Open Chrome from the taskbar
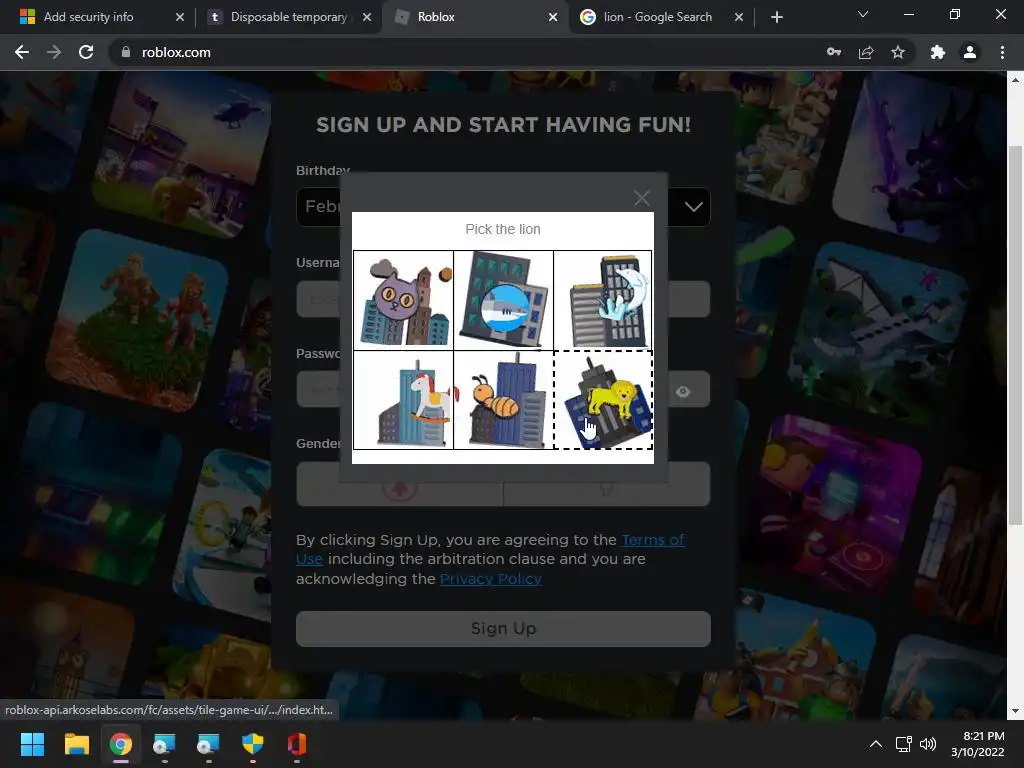1024x768 pixels. pos(121,744)
